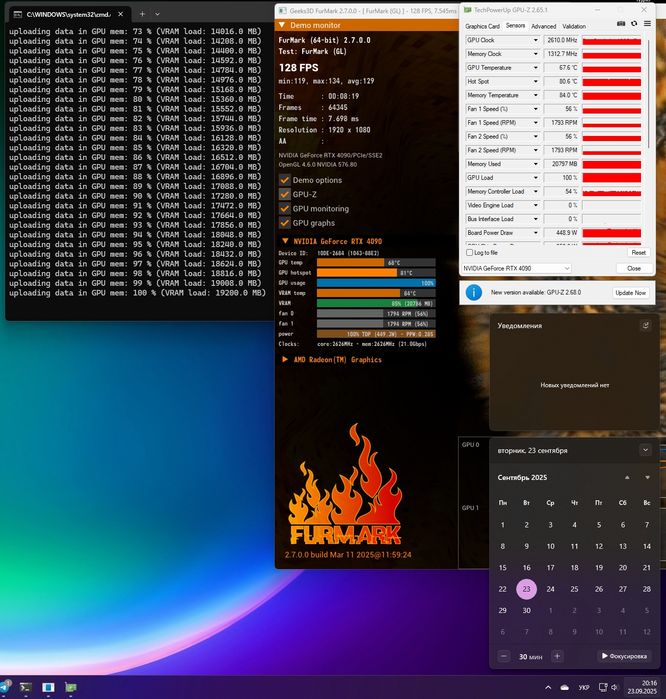Screen dimensions: 666x699
Task: Open the Memory Temperature sensor dropdown
Action: point(535,95)
